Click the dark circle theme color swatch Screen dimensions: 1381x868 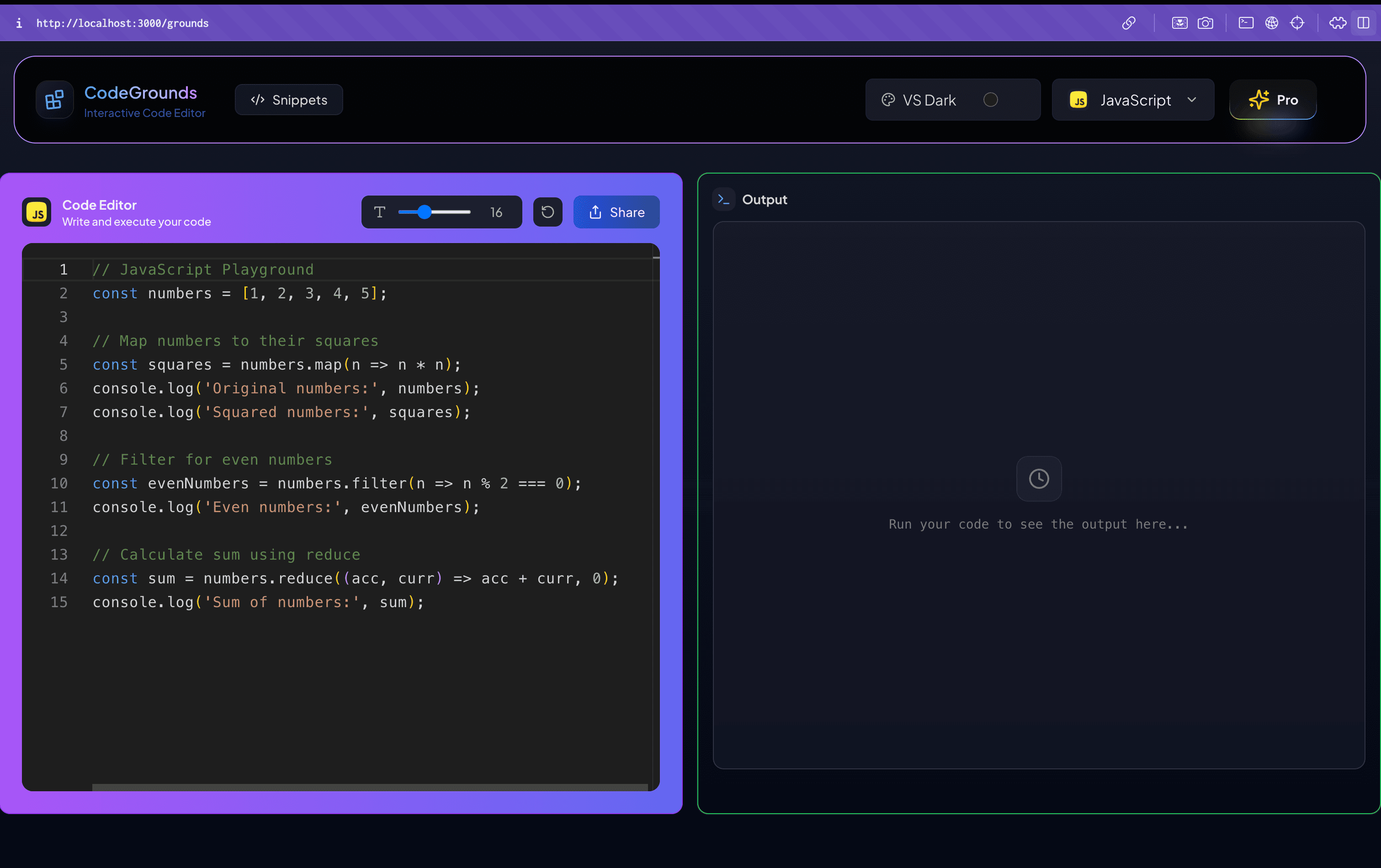tap(990, 100)
